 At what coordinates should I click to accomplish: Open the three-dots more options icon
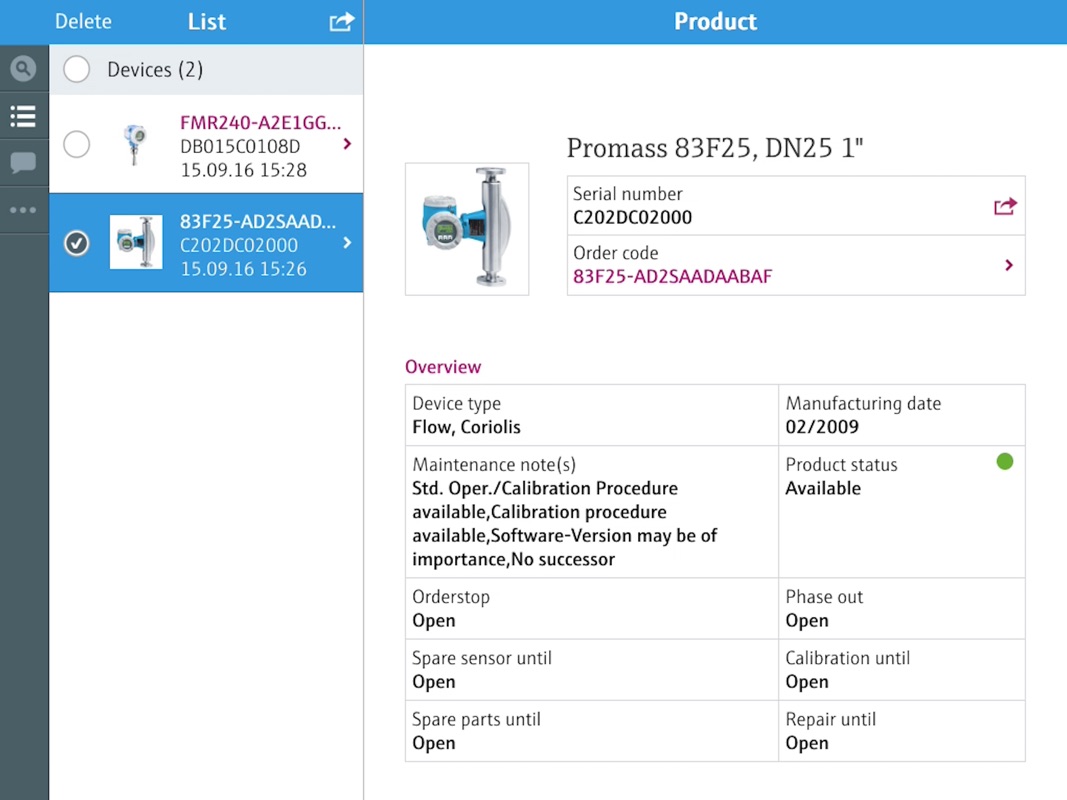click(23, 210)
